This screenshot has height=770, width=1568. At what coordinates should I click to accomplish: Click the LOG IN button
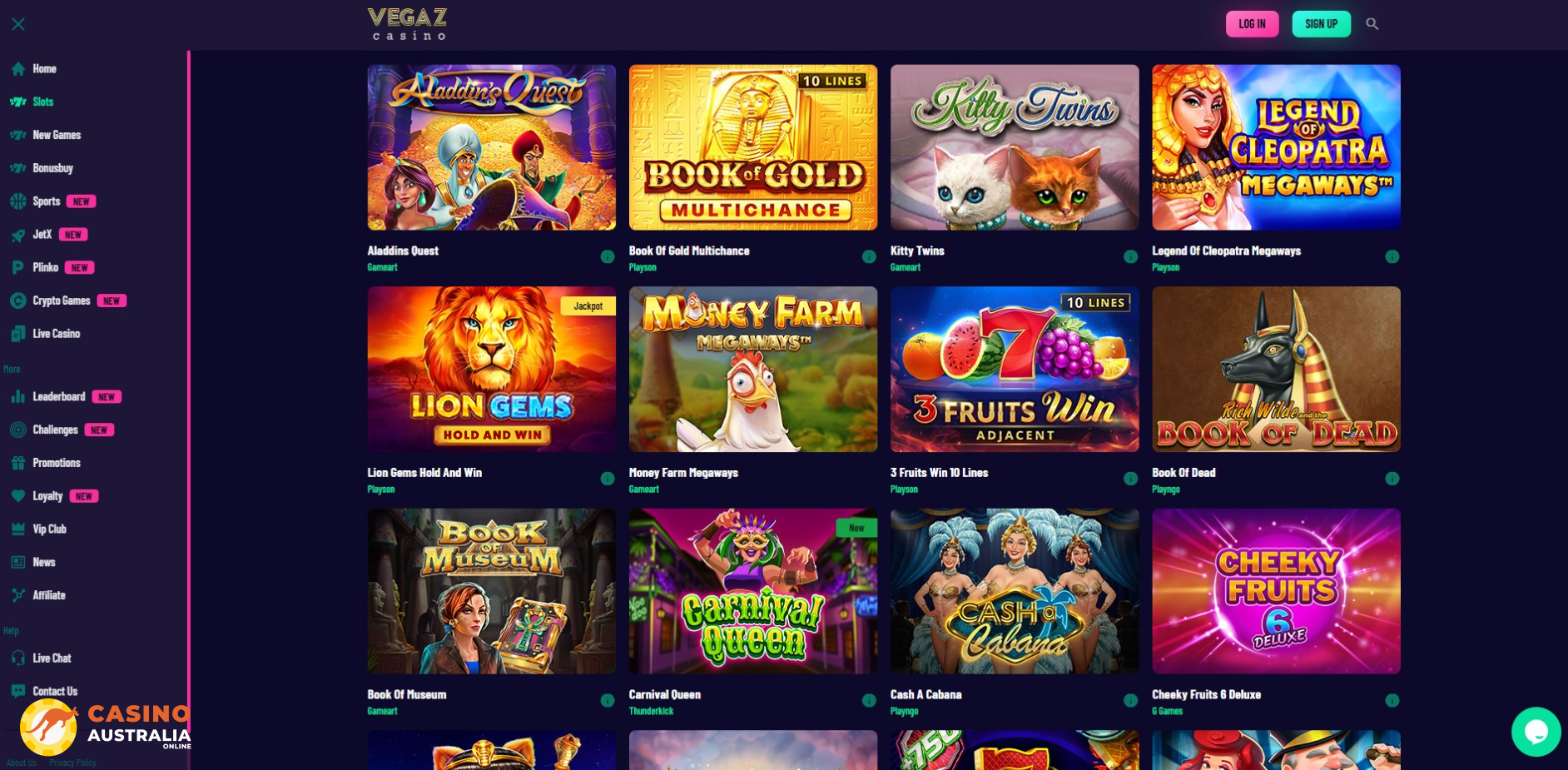point(1252,24)
